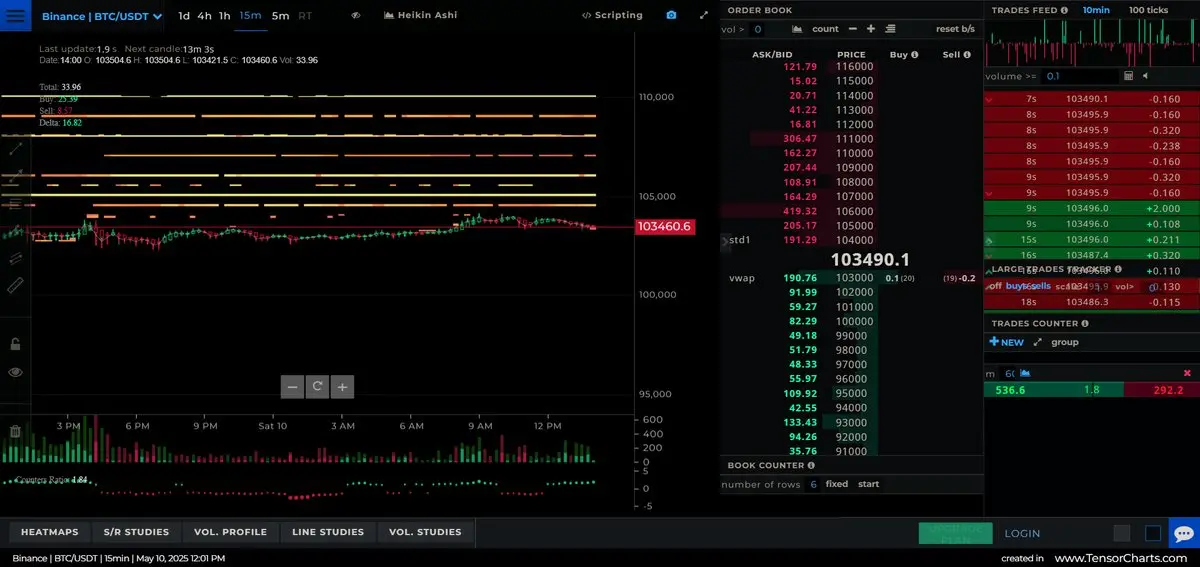The height and width of the screenshot is (567, 1200).
Task: Open the S/R STUDIES panel
Action: 136,532
